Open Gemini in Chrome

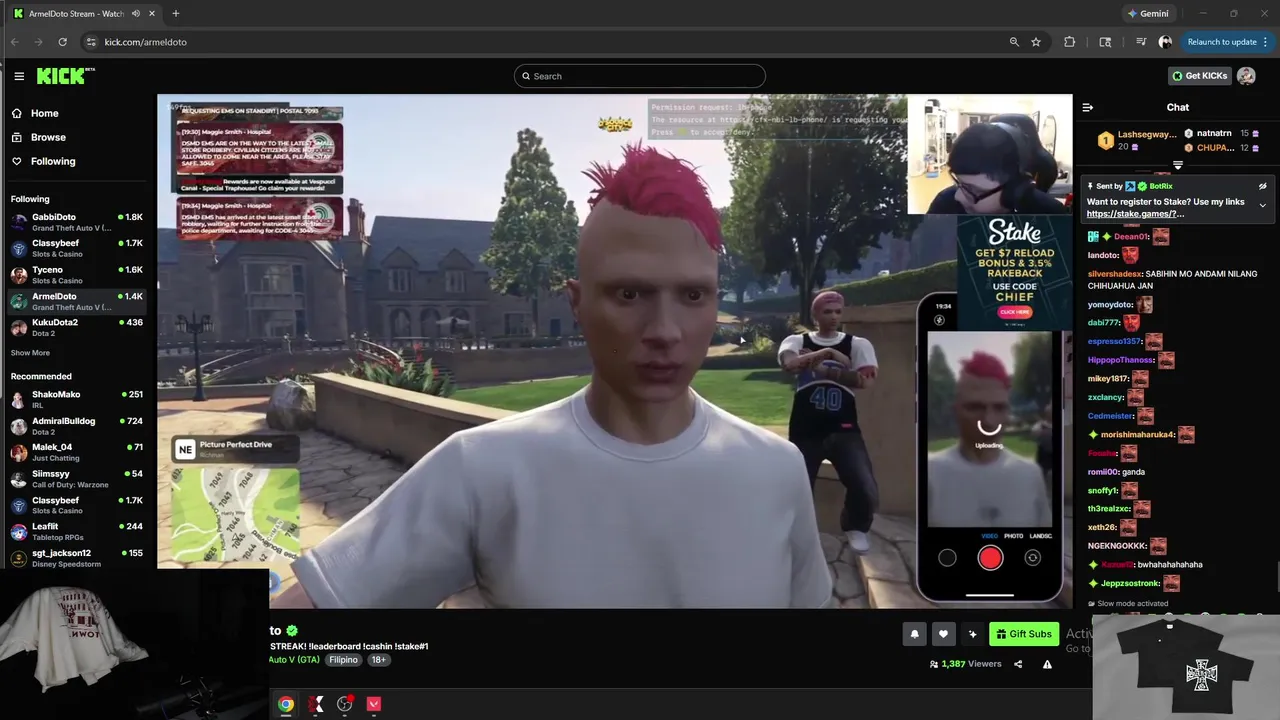(x=1147, y=13)
